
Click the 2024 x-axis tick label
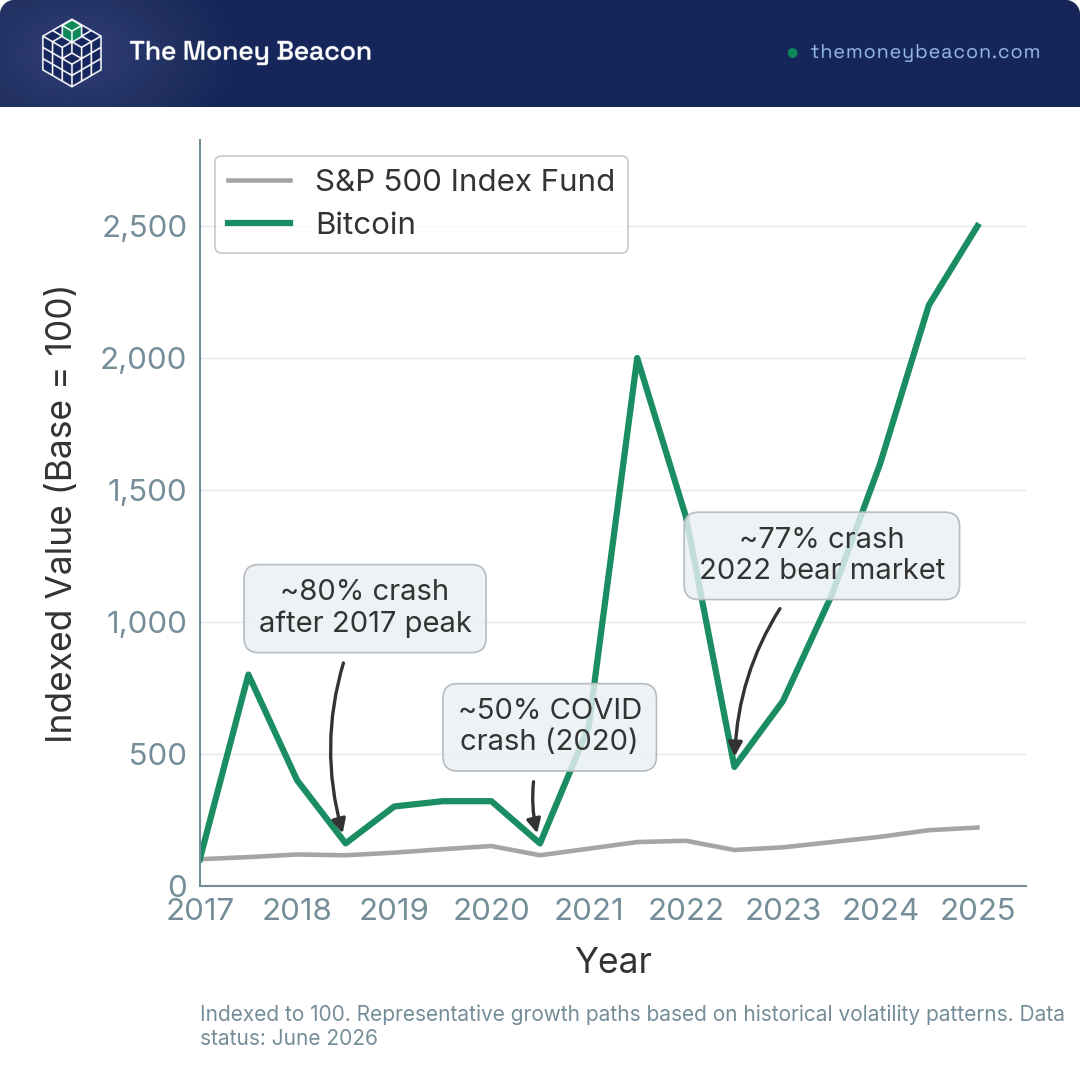click(x=880, y=910)
